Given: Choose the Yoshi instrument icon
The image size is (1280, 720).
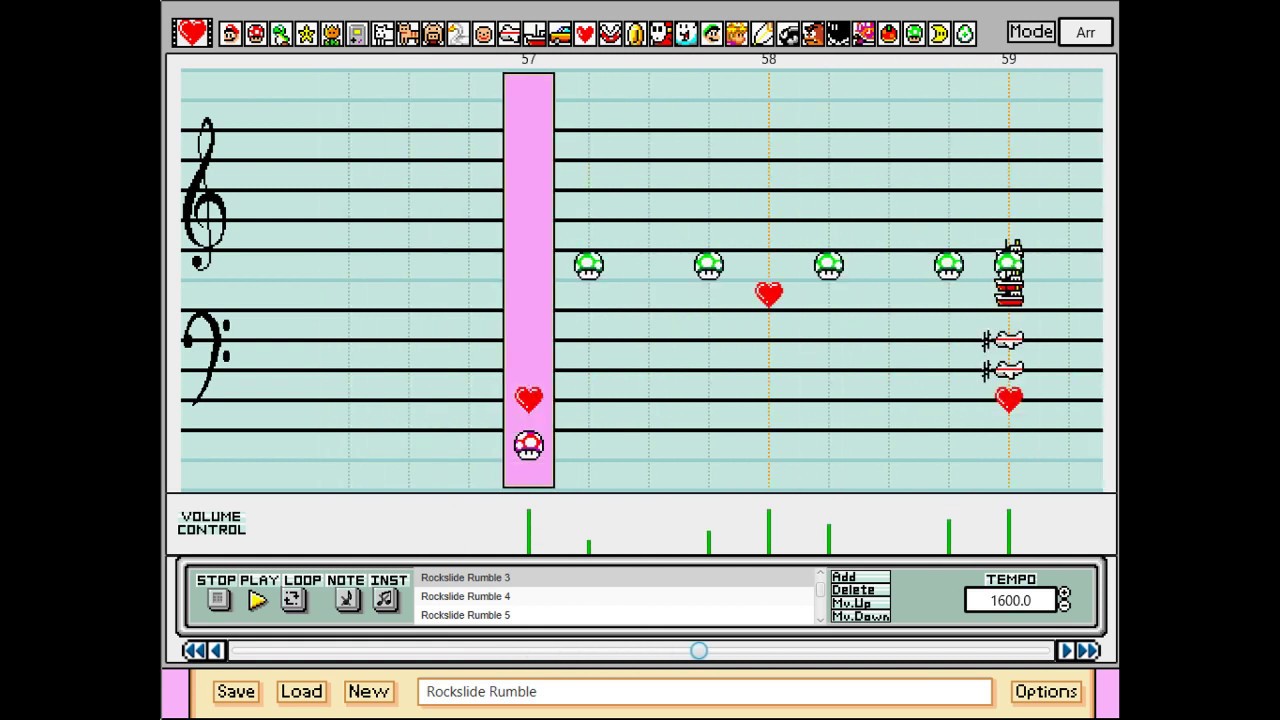Looking at the screenshot, I should point(281,34).
